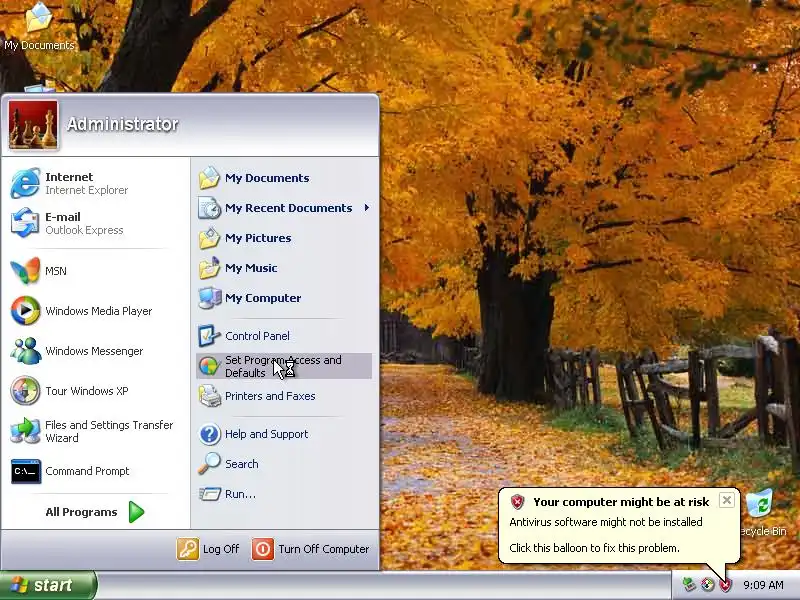Click 'Click this balloon to fix this problem'
This screenshot has width=800, height=600.
pos(594,548)
